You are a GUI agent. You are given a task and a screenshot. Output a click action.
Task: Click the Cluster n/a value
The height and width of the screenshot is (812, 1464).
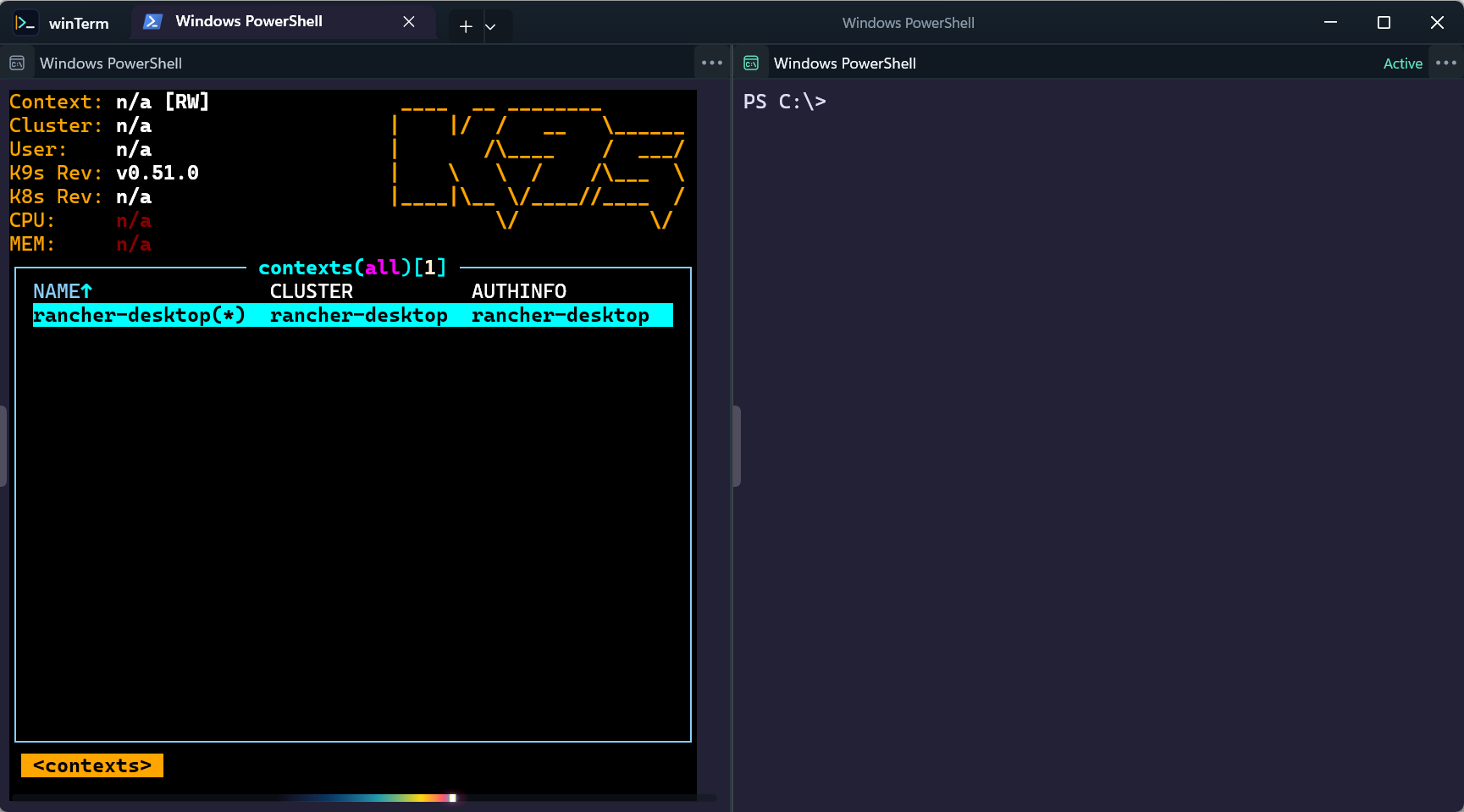(x=134, y=125)
